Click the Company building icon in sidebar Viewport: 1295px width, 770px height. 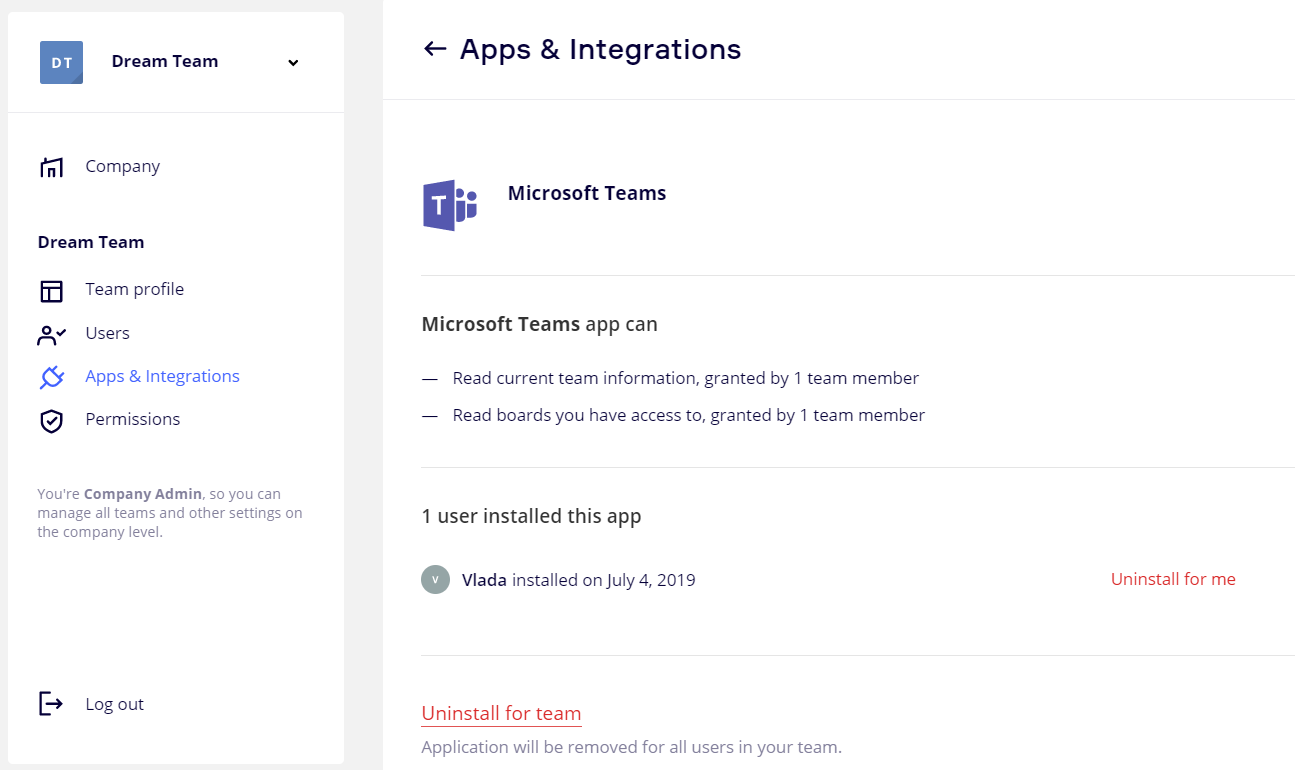(51, 167)
